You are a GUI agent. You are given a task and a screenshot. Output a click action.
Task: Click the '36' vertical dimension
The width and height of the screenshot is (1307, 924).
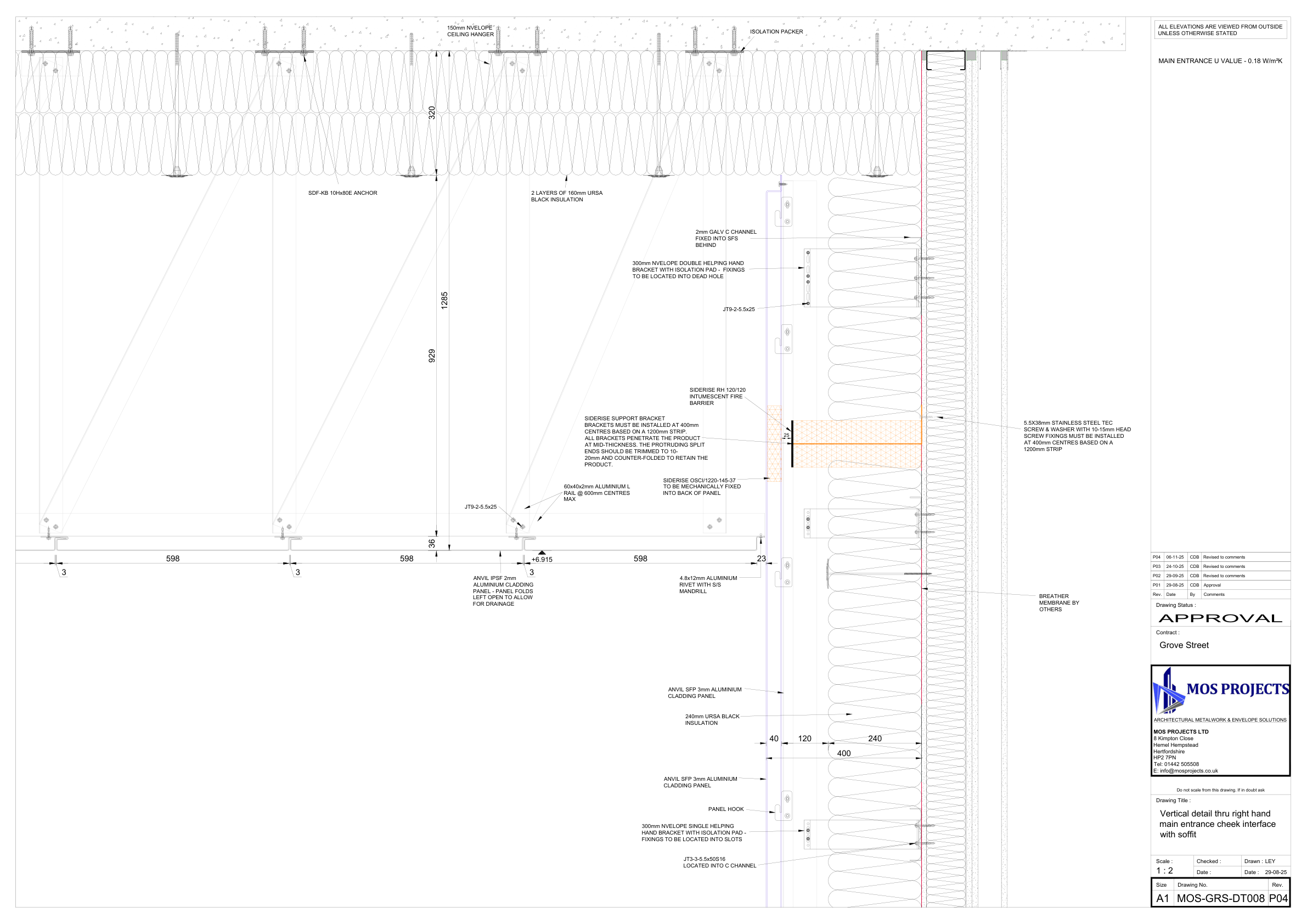[x=431, y=543]
